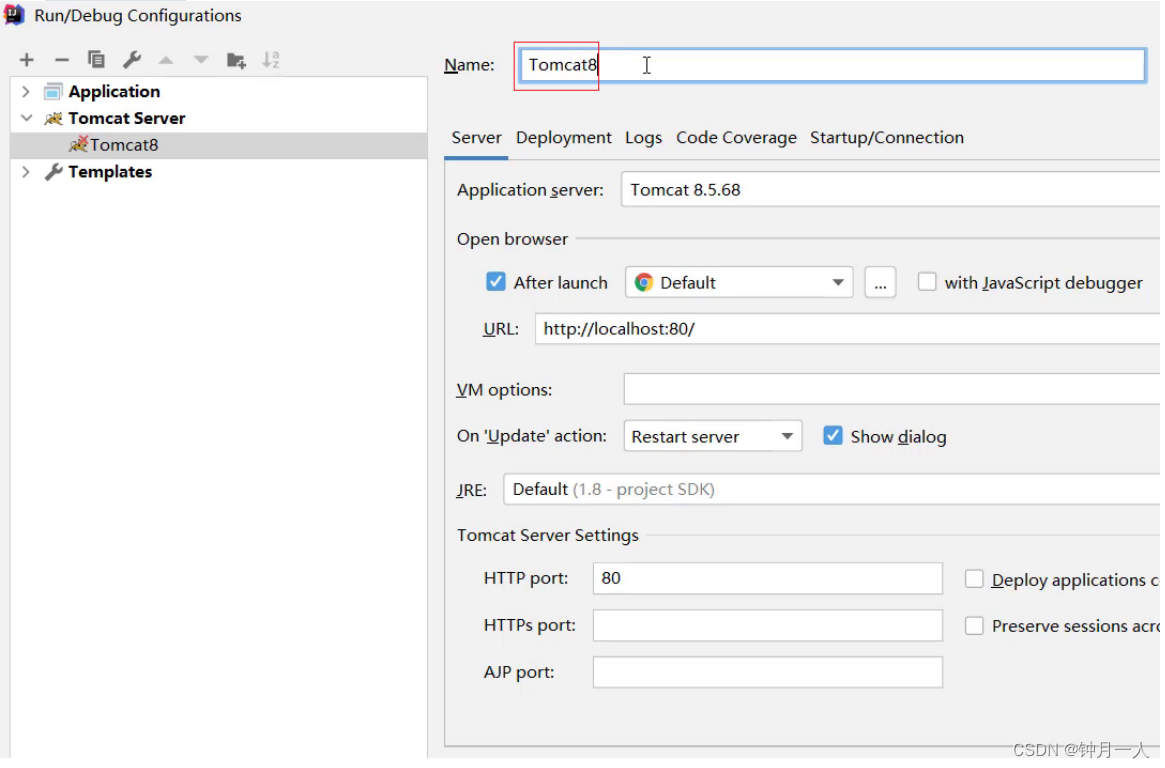This screenshot has width=1165, height=768.
Task: Click the 'Open browser' section label
Action: click(513, 240)
